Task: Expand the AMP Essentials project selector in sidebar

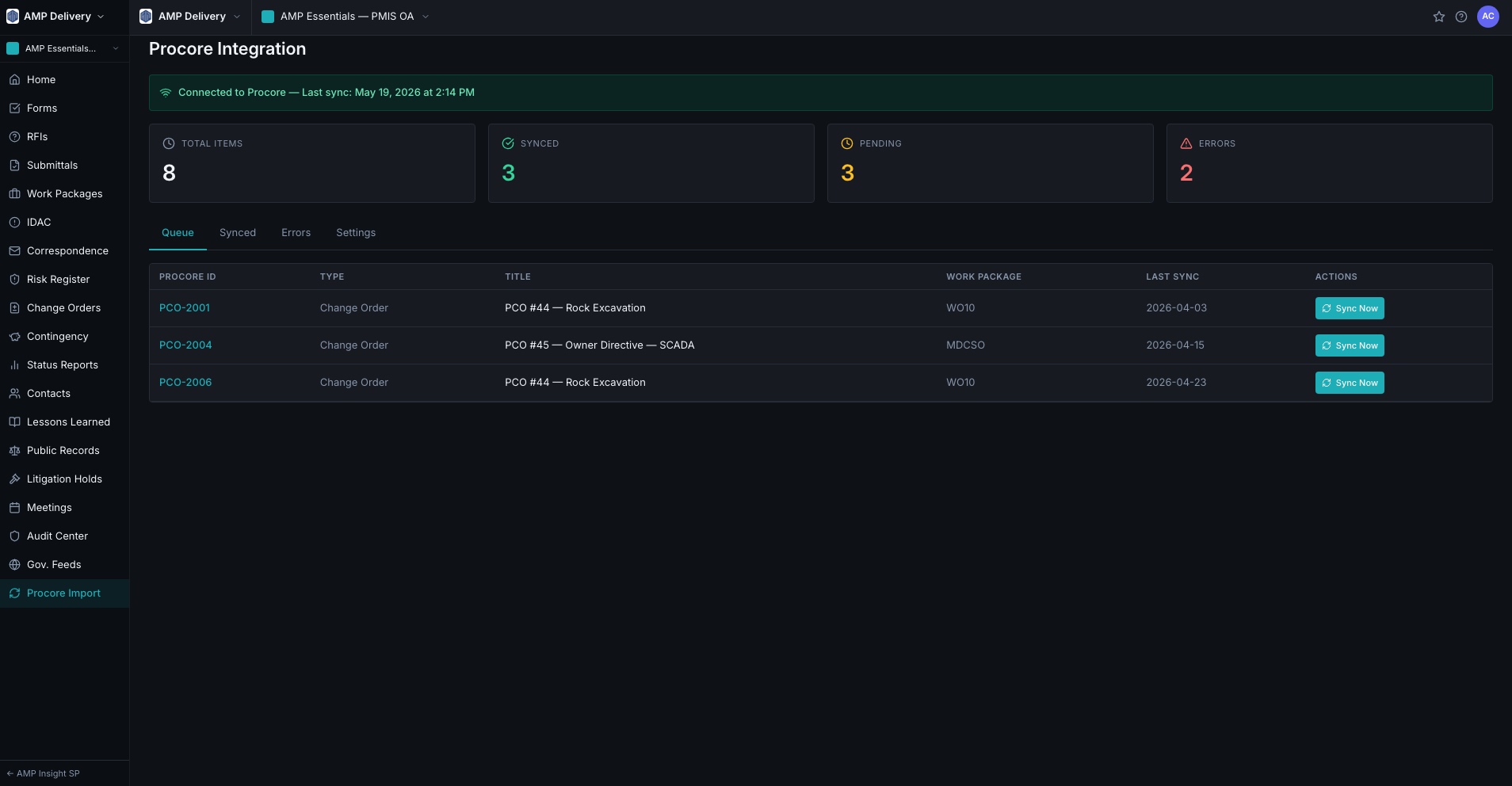Action: tap(63, 48)
